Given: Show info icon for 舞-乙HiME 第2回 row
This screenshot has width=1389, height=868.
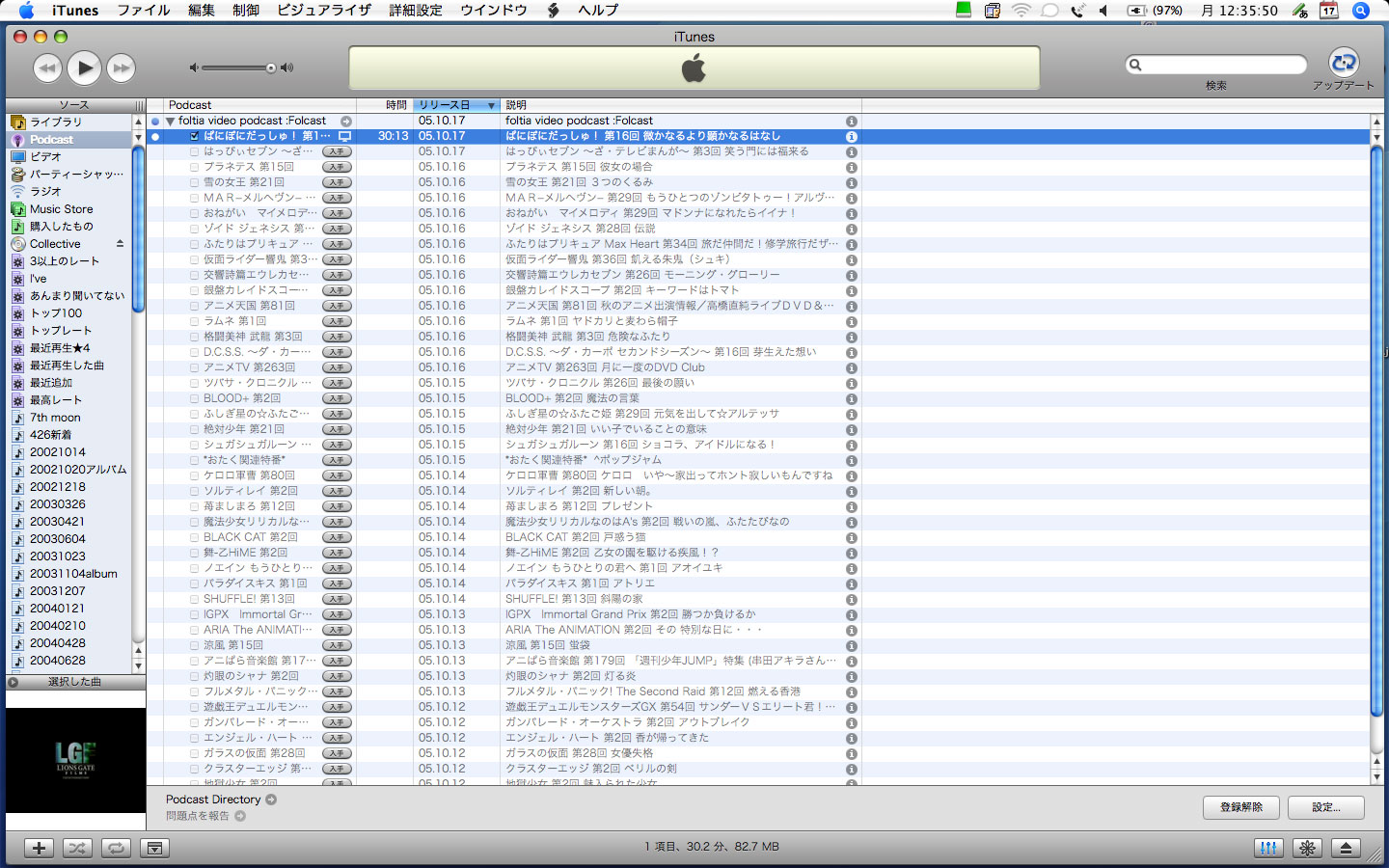Looking at the screenshot, I should (852, 554).
